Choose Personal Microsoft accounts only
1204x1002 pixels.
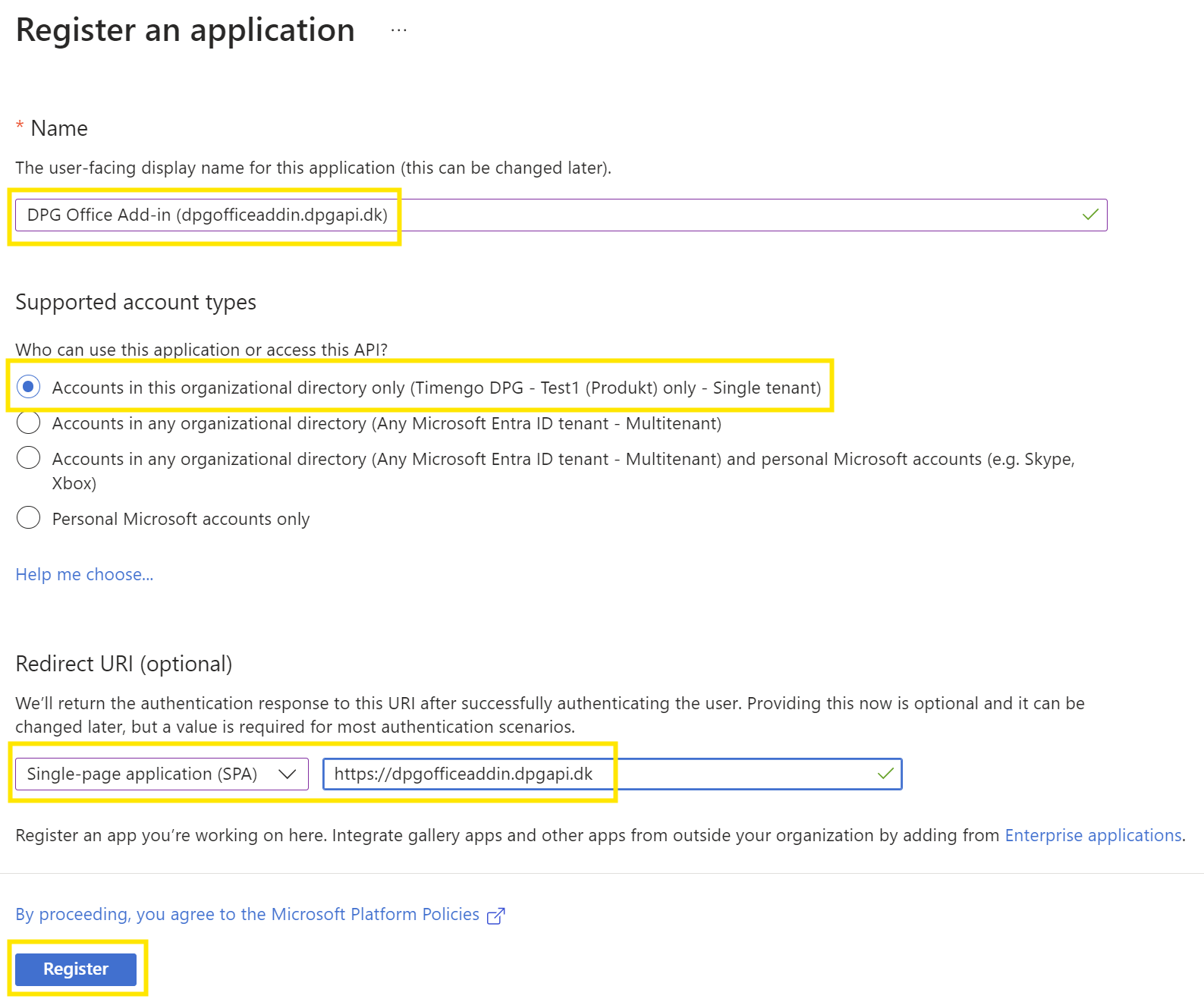29,518
